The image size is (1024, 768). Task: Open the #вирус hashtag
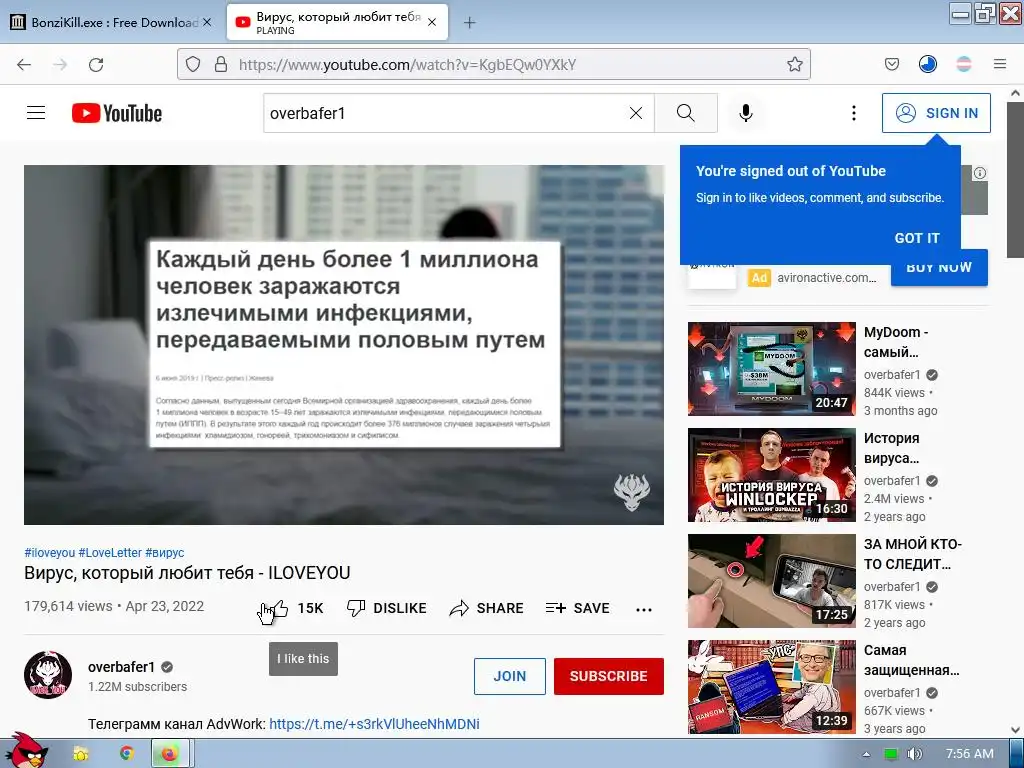click(165, 552)
